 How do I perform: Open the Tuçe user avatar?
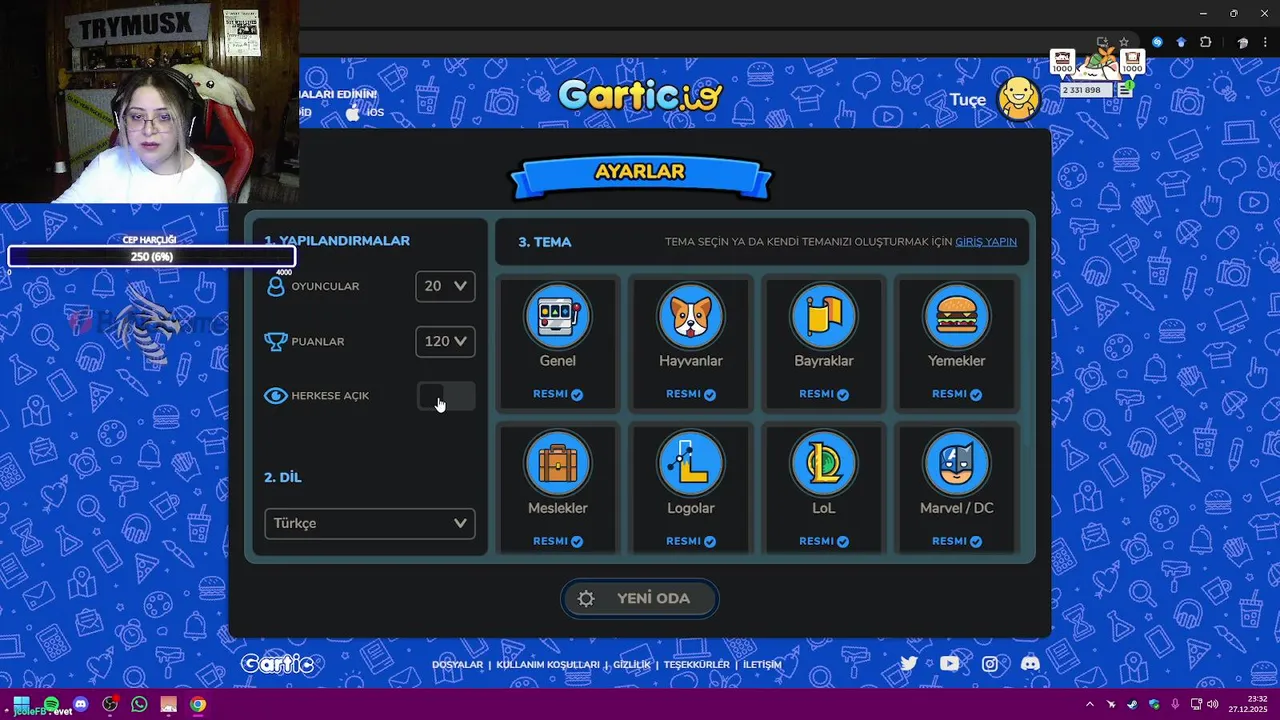(x=1019, y=99)
